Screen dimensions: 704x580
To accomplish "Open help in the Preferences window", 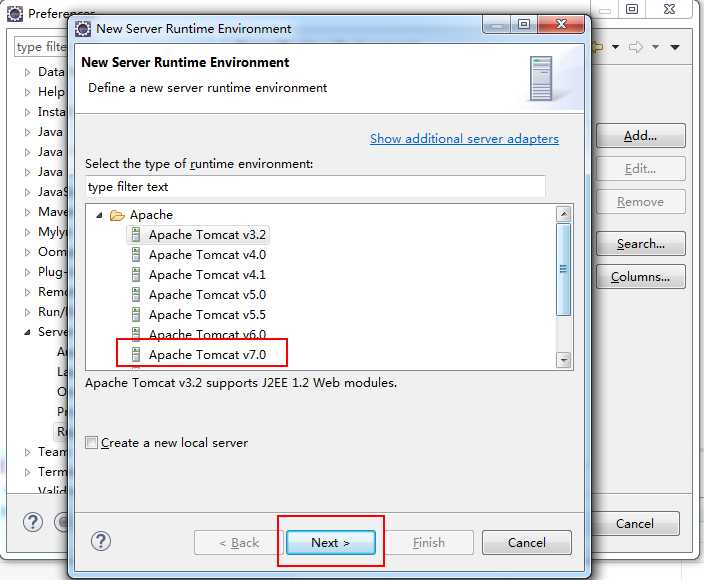I will click(x=33, y=522).
